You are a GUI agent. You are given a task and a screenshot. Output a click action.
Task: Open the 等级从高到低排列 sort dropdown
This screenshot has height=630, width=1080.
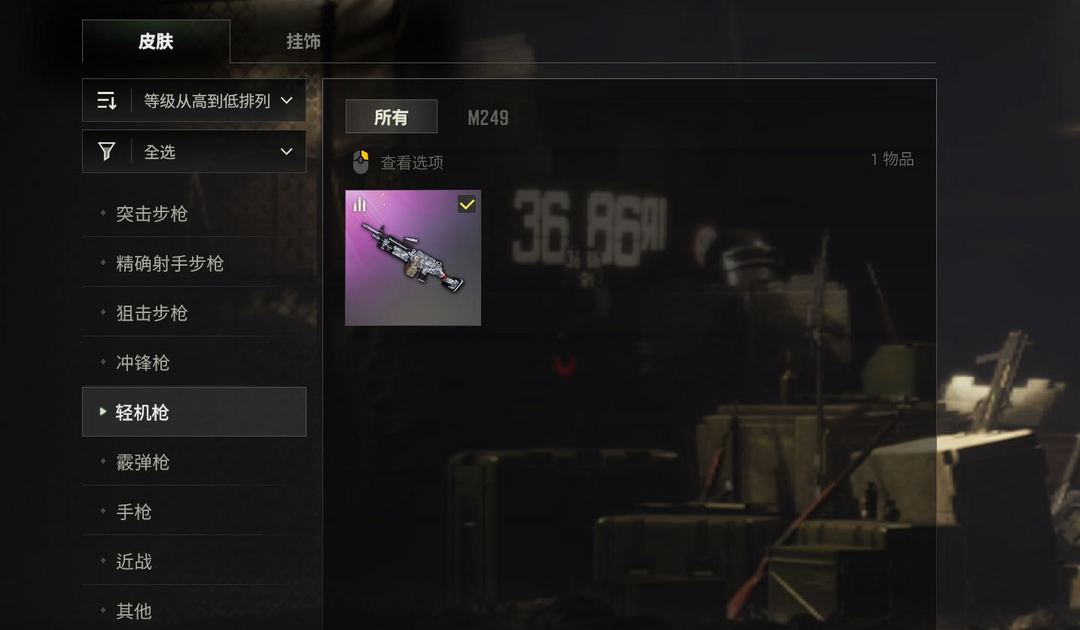click(194, 101)
